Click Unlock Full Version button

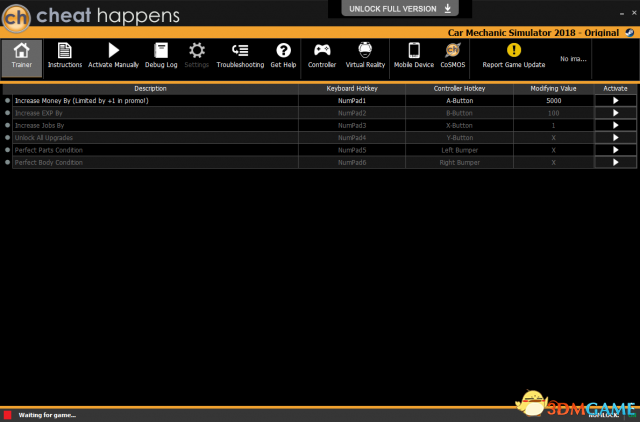[x=400, y=9]
